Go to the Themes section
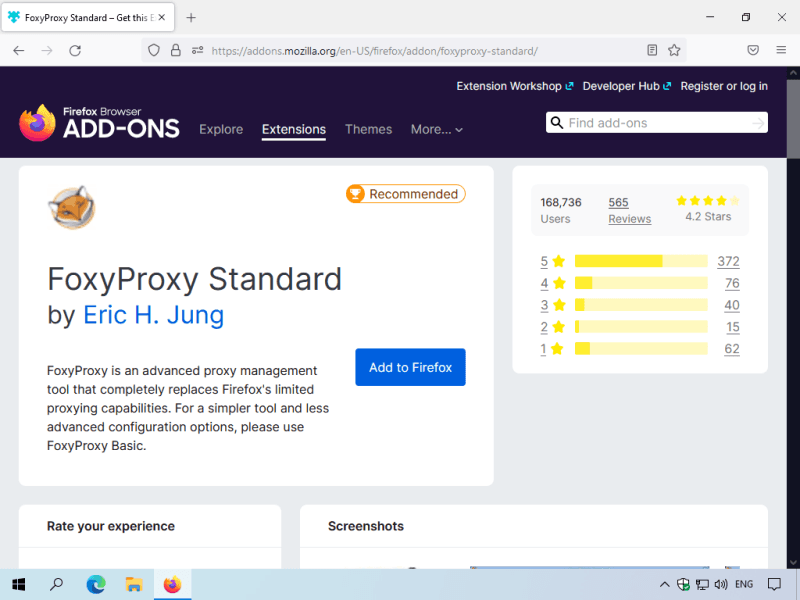Image resolution: width=800 pixels, height=600 pixels. pos(368,129)
